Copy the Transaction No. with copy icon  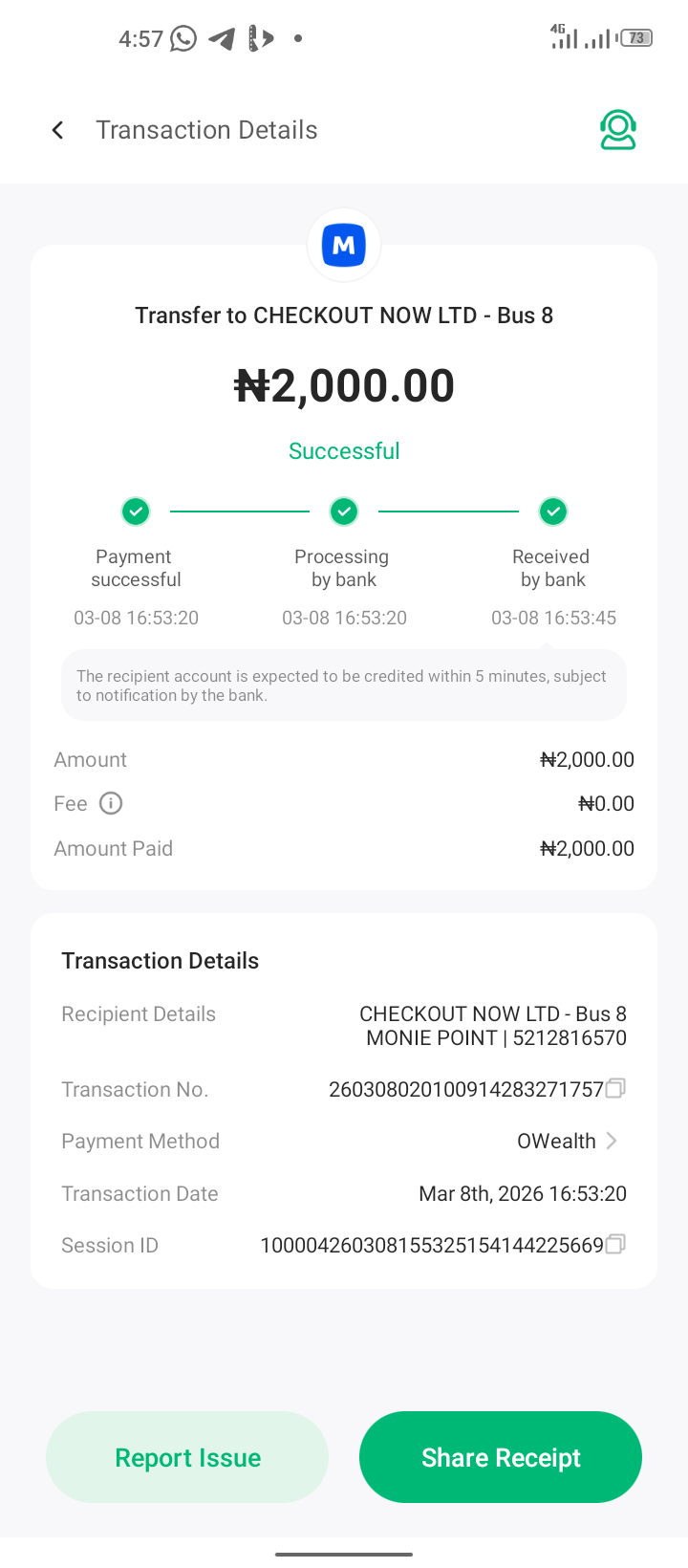(616, 1088)
